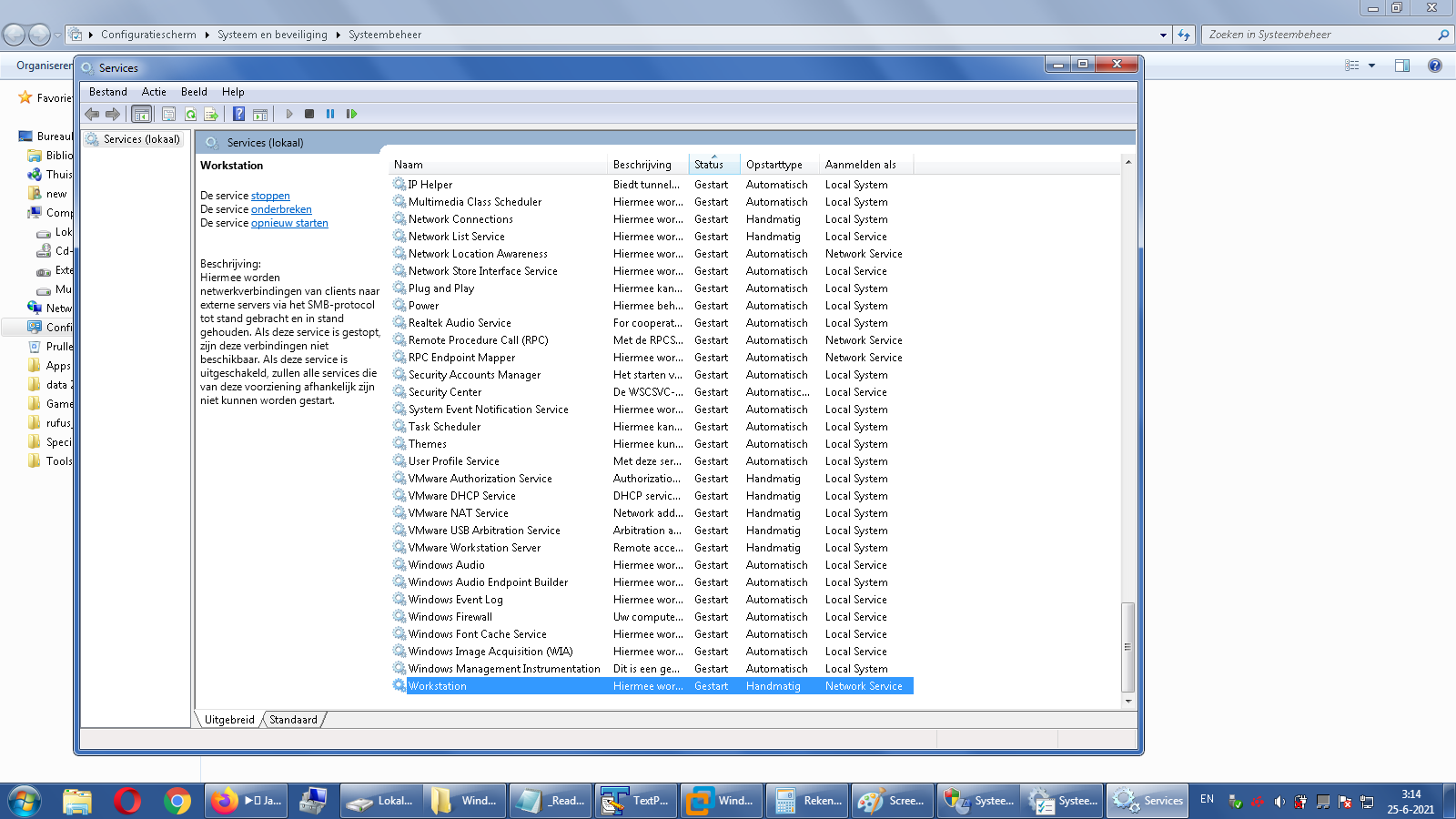Toggle the action pane toolbar button
The width and height of the screenshot is (1456, 819).
[x=260, y=114]
